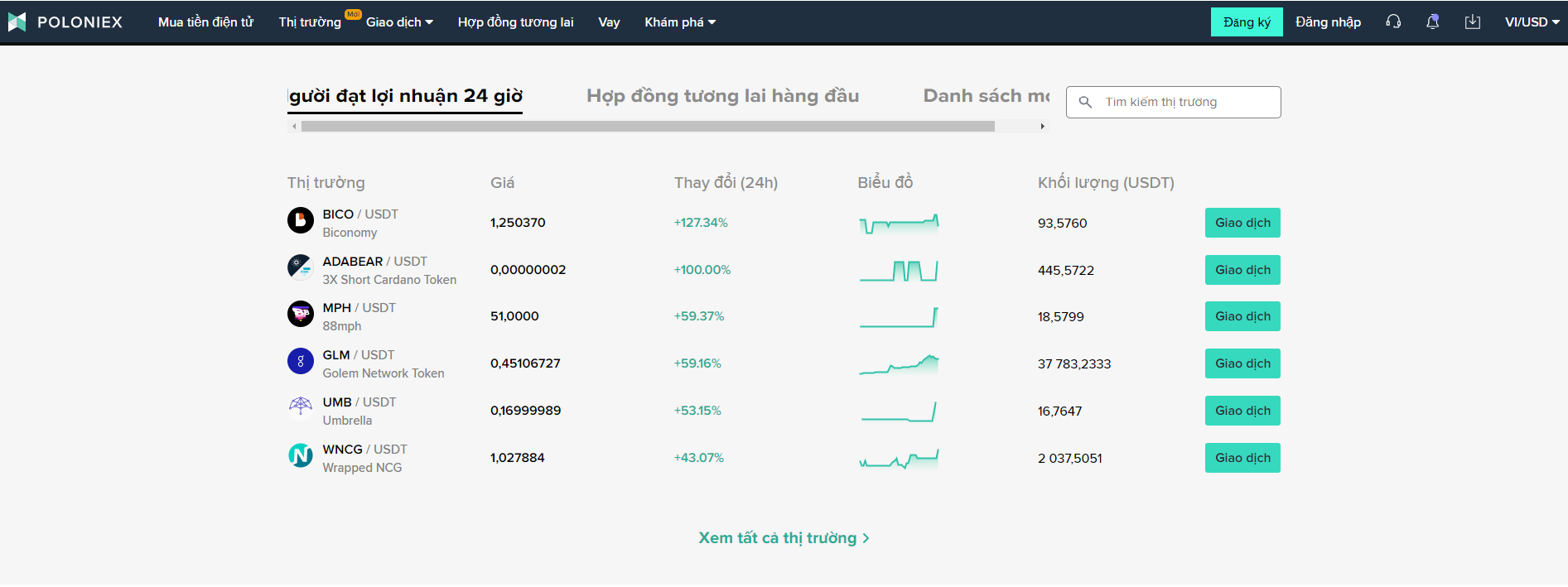Click Giao dịch button for GLM
This screenshot has width=1568, height=587.
(1242, 363)
